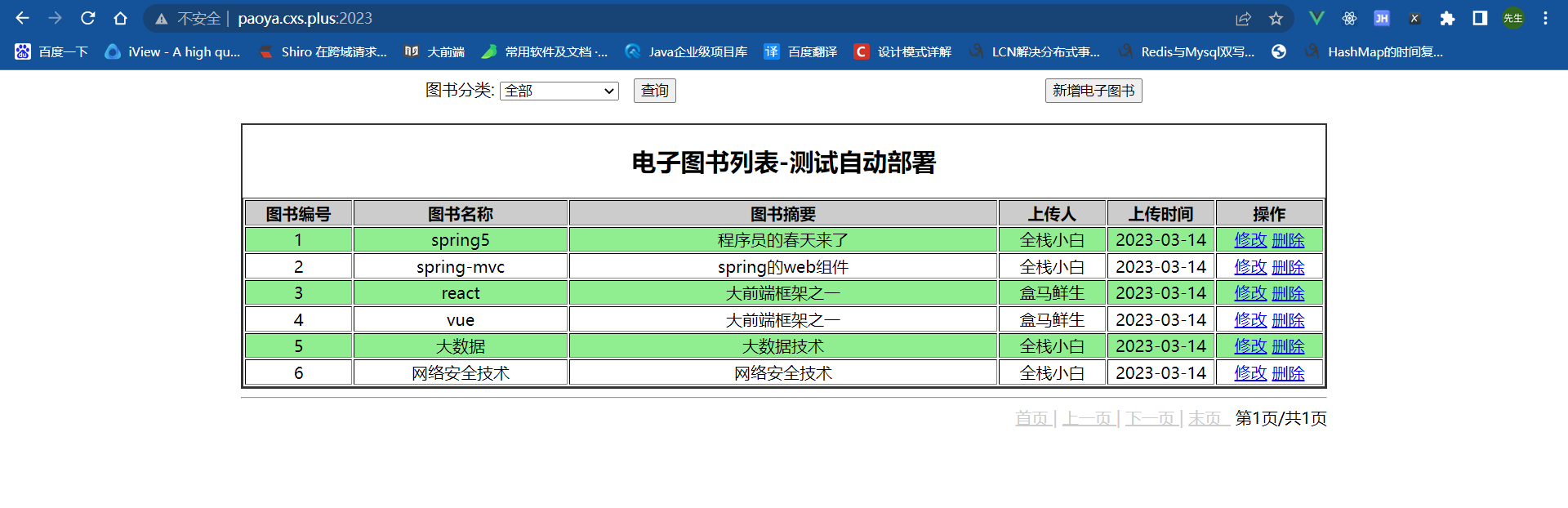Viewport: 1568px width, 508px height.
Task: Share this page via share icon
Action: click(x=1243, y=18)
